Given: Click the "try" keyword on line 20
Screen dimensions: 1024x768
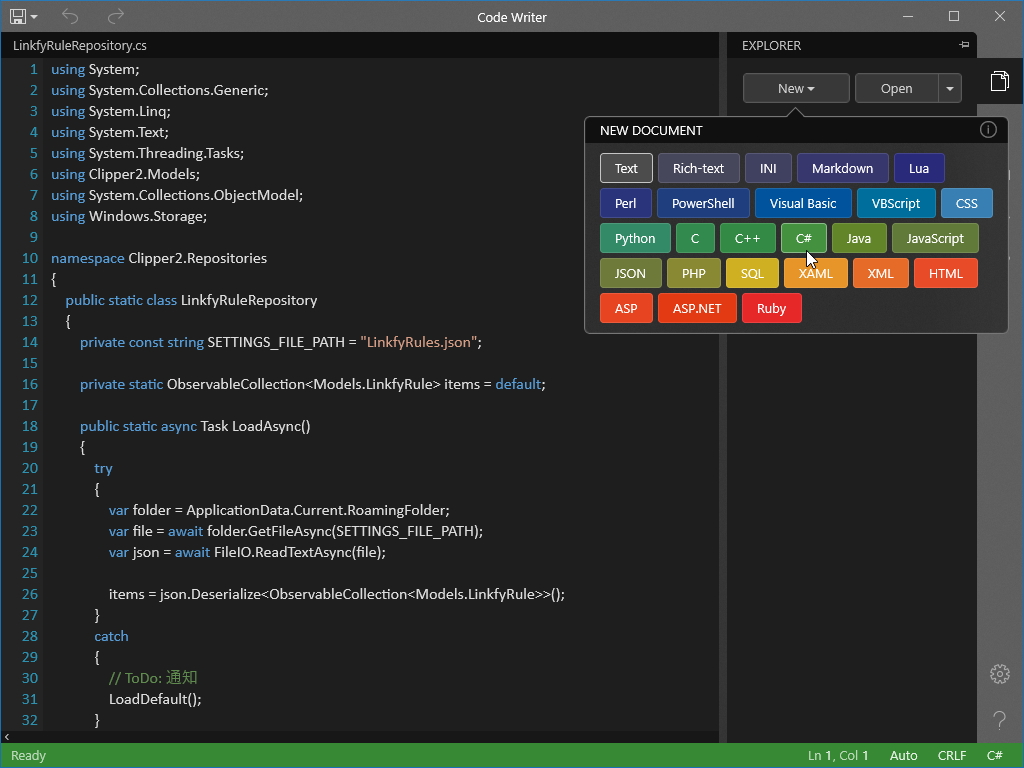Looking at the screenshot, I should click(103, 468).
